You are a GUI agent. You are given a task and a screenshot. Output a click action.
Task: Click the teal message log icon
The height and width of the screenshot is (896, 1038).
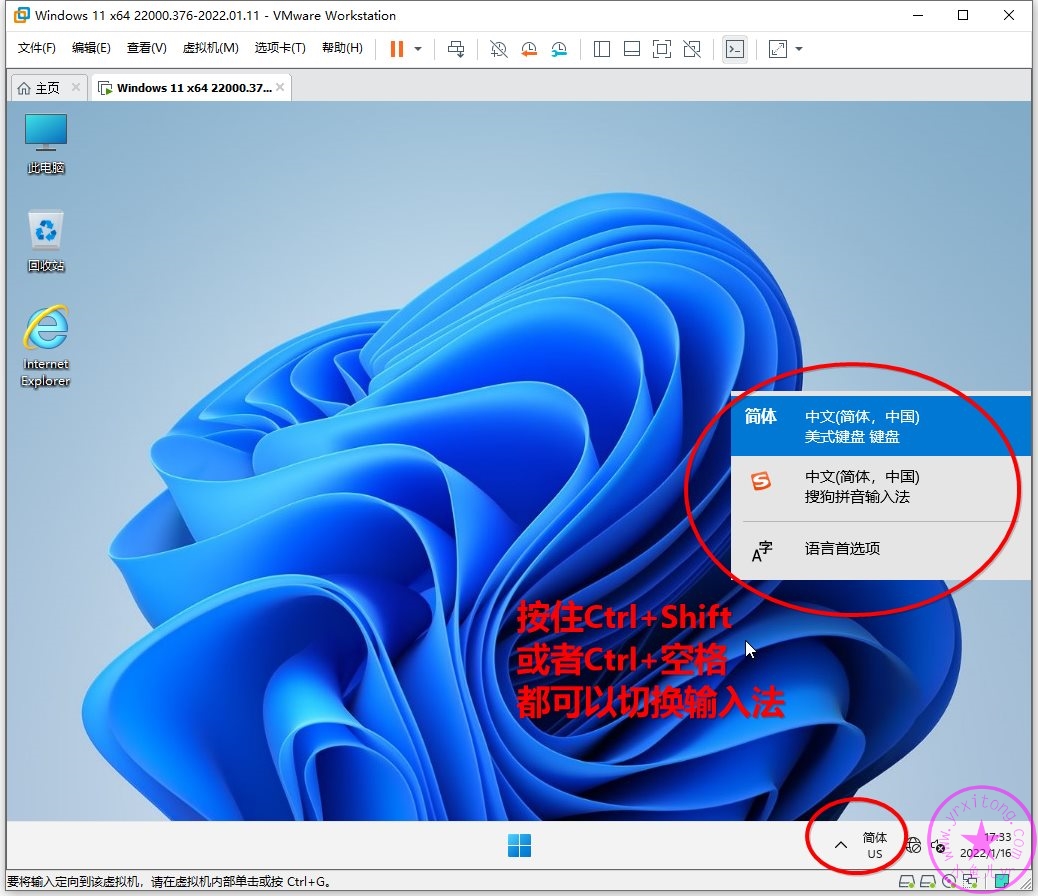point(1002,881)
